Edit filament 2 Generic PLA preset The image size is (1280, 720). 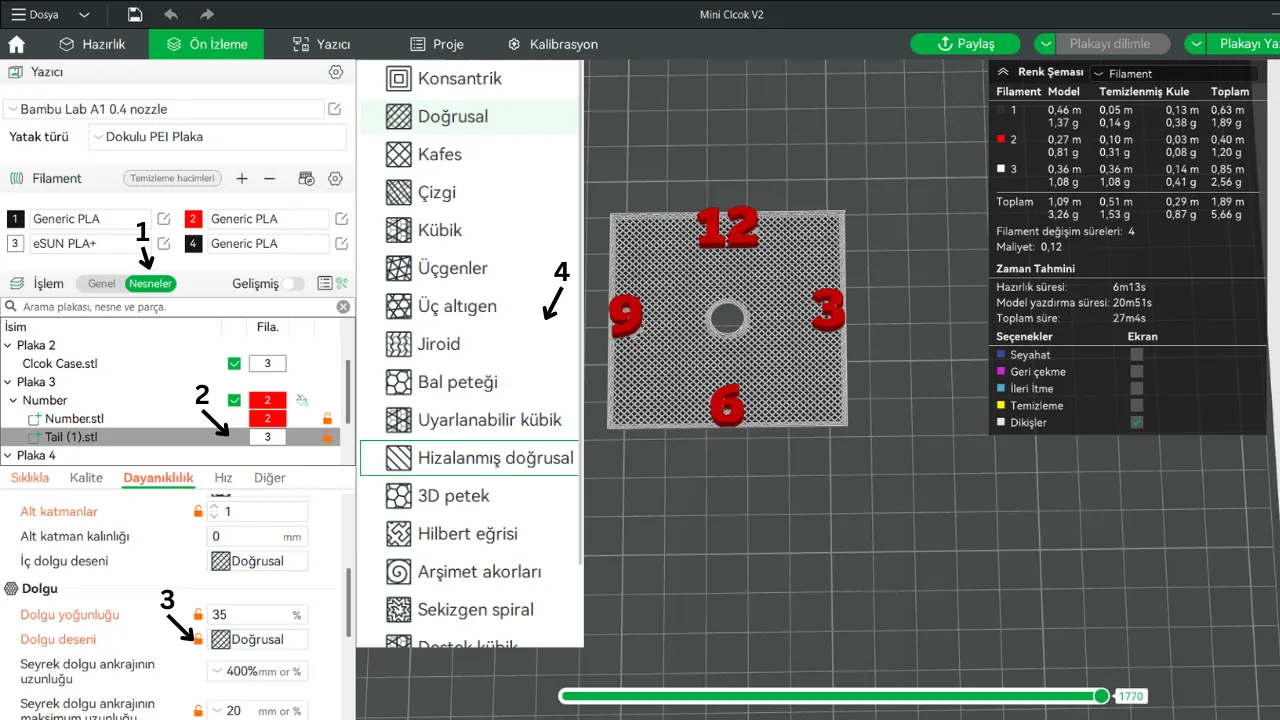pyautogui.click(x=342, y=219)
